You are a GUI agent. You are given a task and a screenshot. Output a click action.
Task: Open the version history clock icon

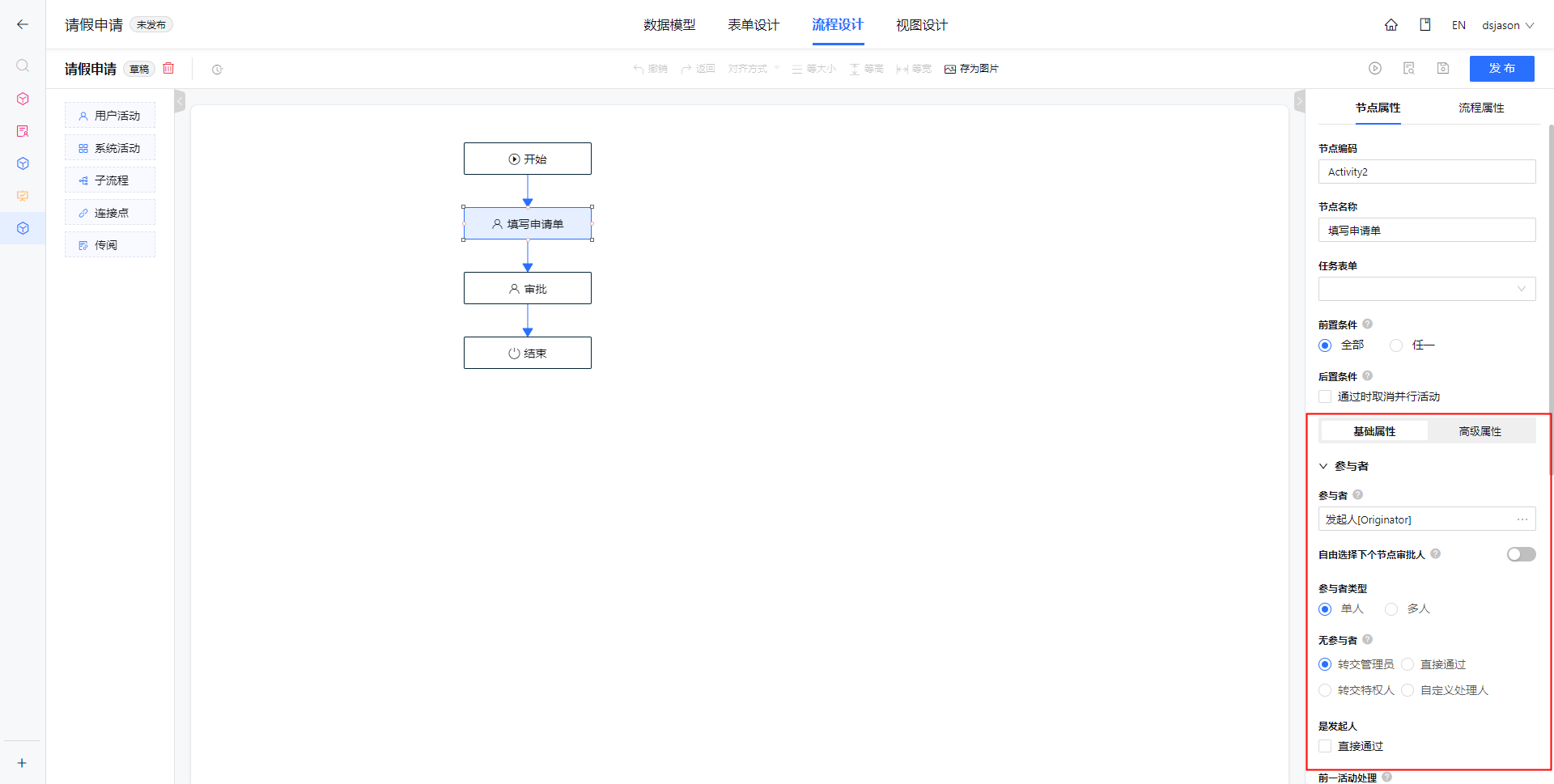click(x=217, y=70)
